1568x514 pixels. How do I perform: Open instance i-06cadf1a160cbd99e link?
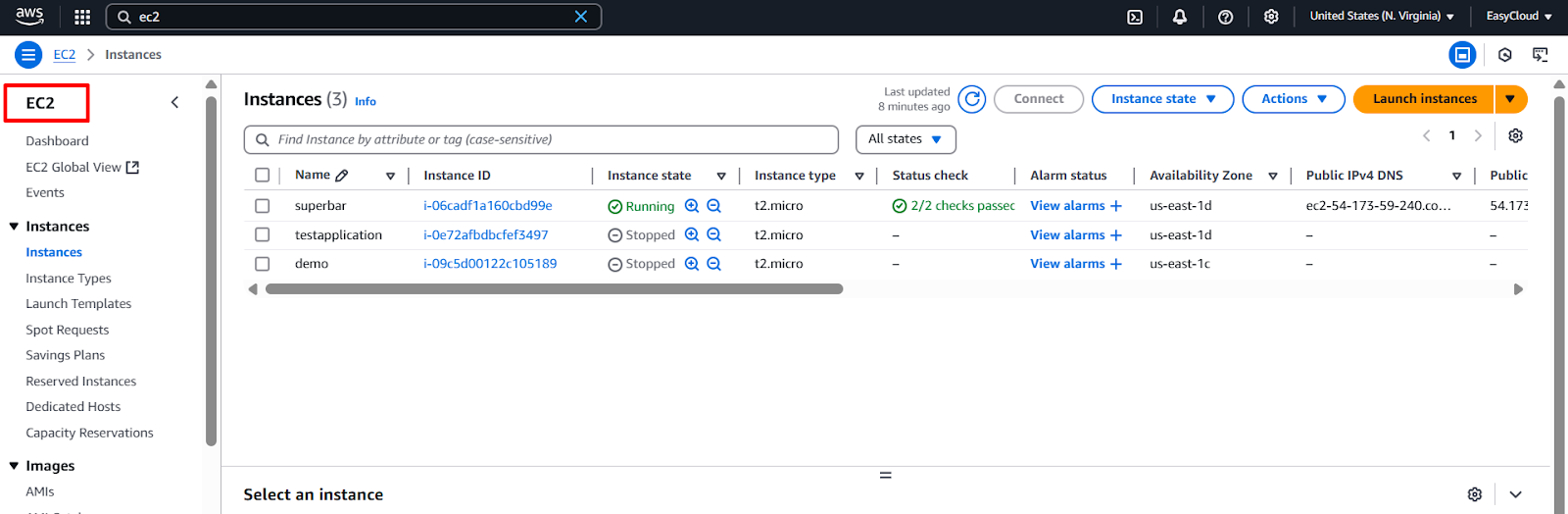pos(488,206)
